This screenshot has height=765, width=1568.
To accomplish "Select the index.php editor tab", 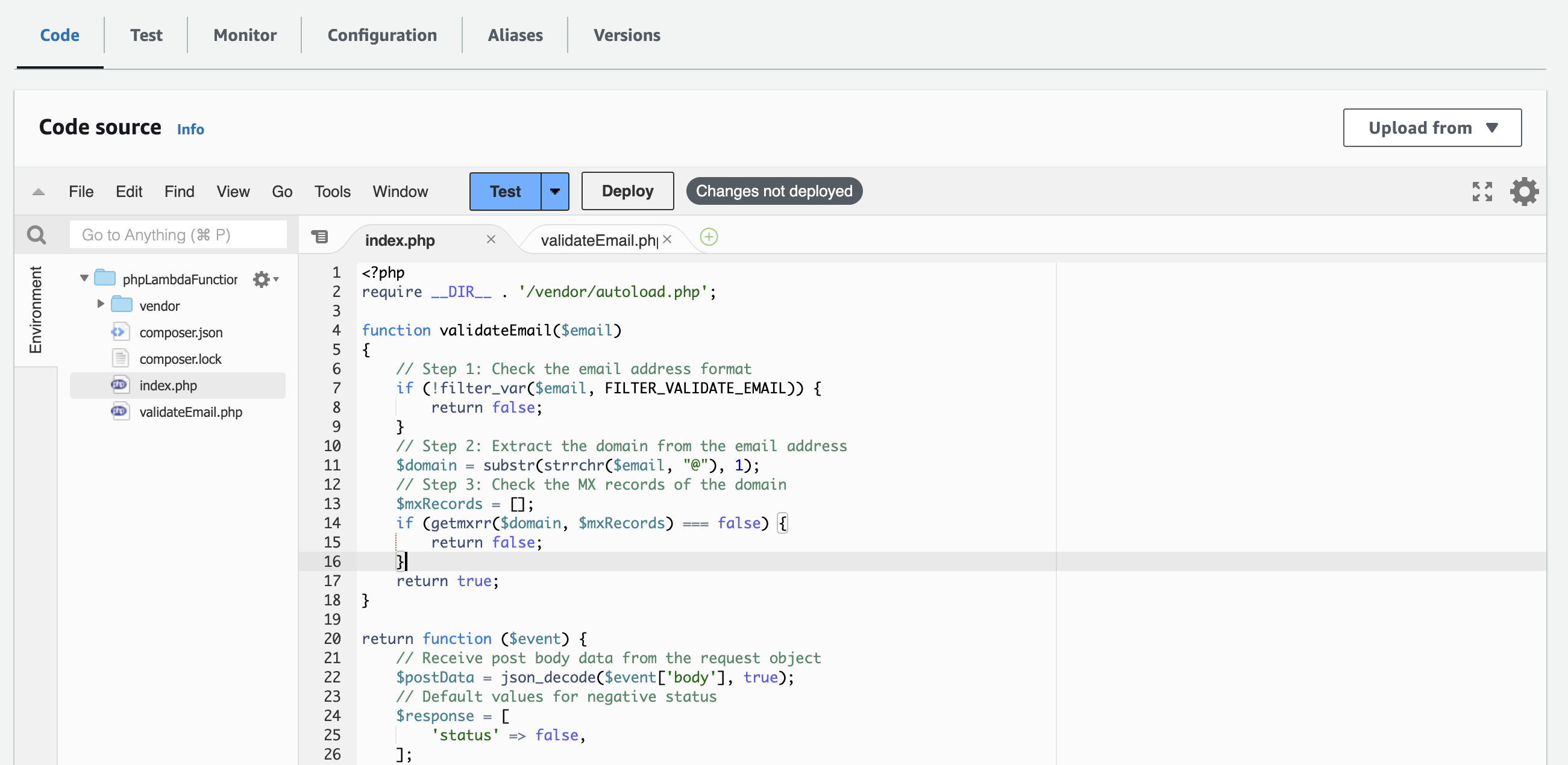I will tap(400, 240).
